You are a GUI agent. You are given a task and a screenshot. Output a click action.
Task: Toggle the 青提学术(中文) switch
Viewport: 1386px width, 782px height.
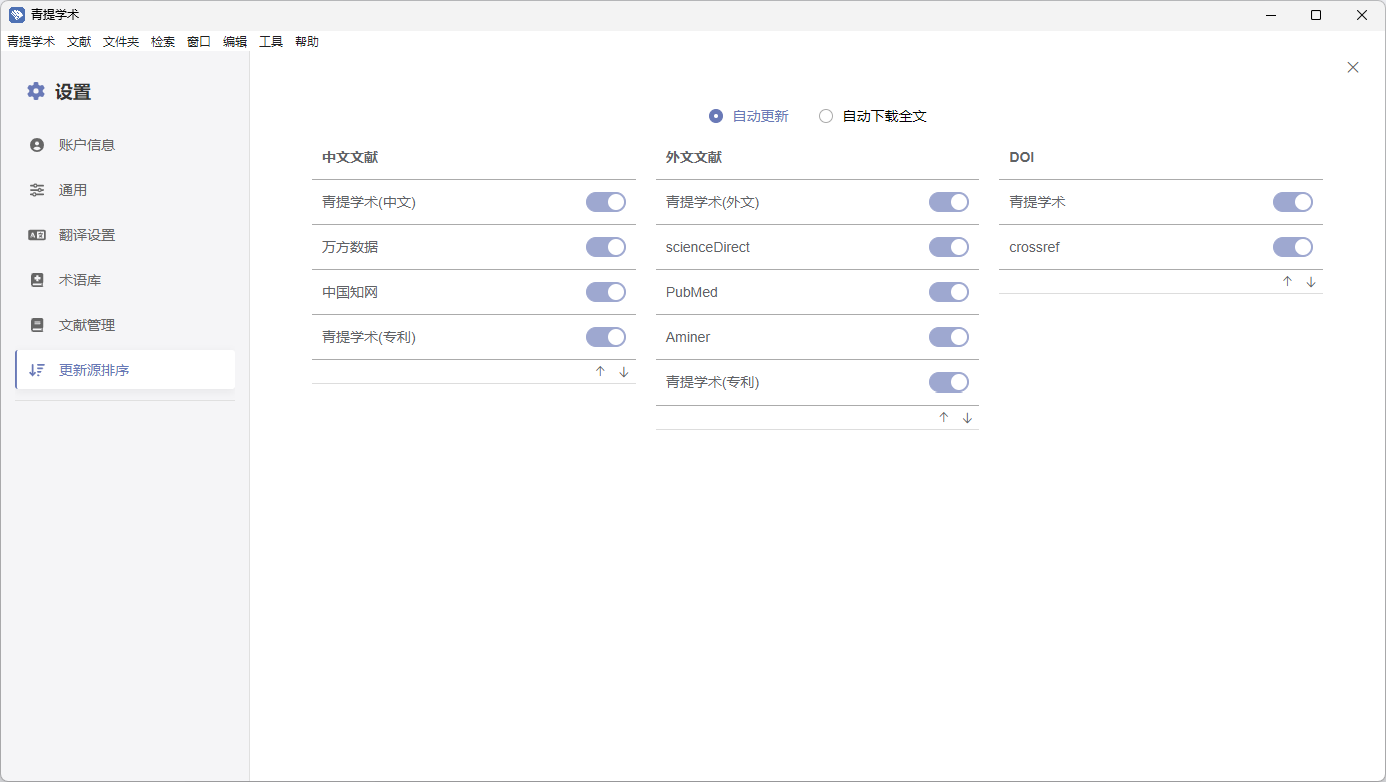click(x=606, y=202)
